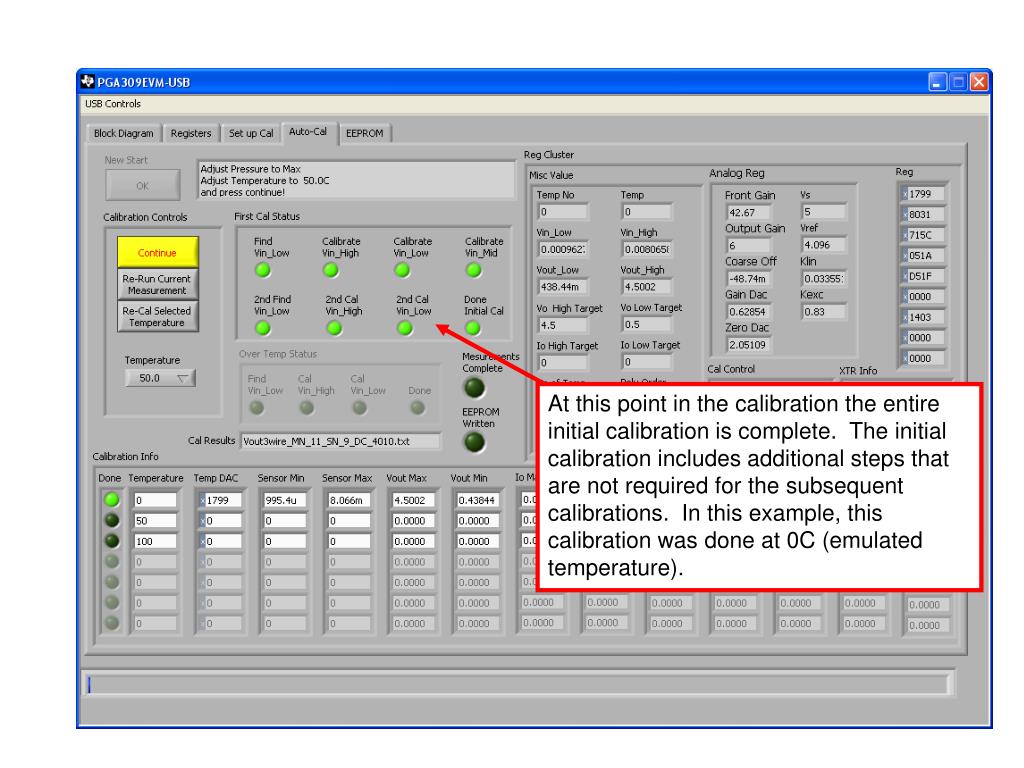Viewport: 1024px width, 768px height.
Task: Click the status bar field at bottom
Action: 518,684
